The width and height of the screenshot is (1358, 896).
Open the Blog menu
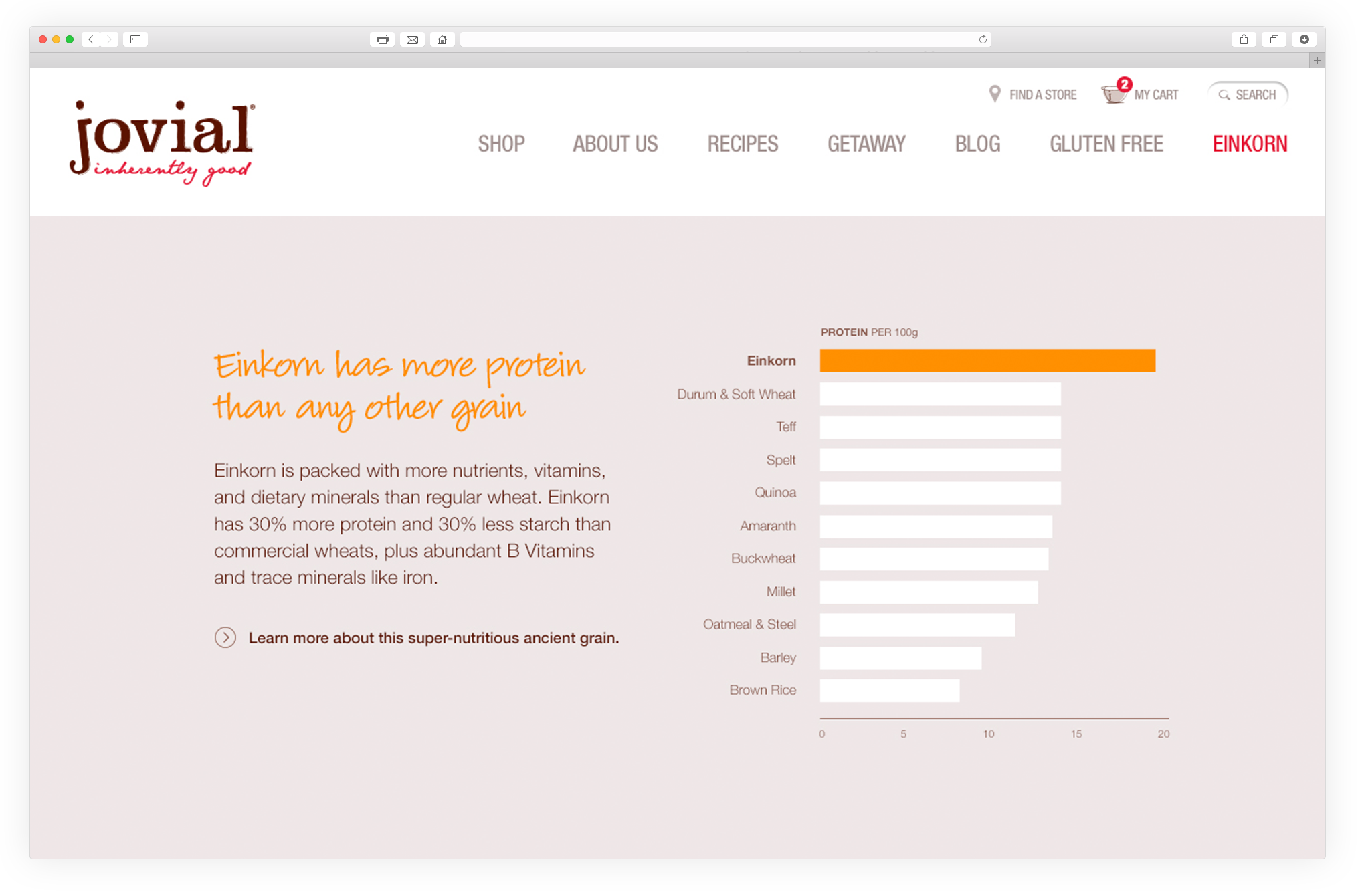tap(977, 144)
